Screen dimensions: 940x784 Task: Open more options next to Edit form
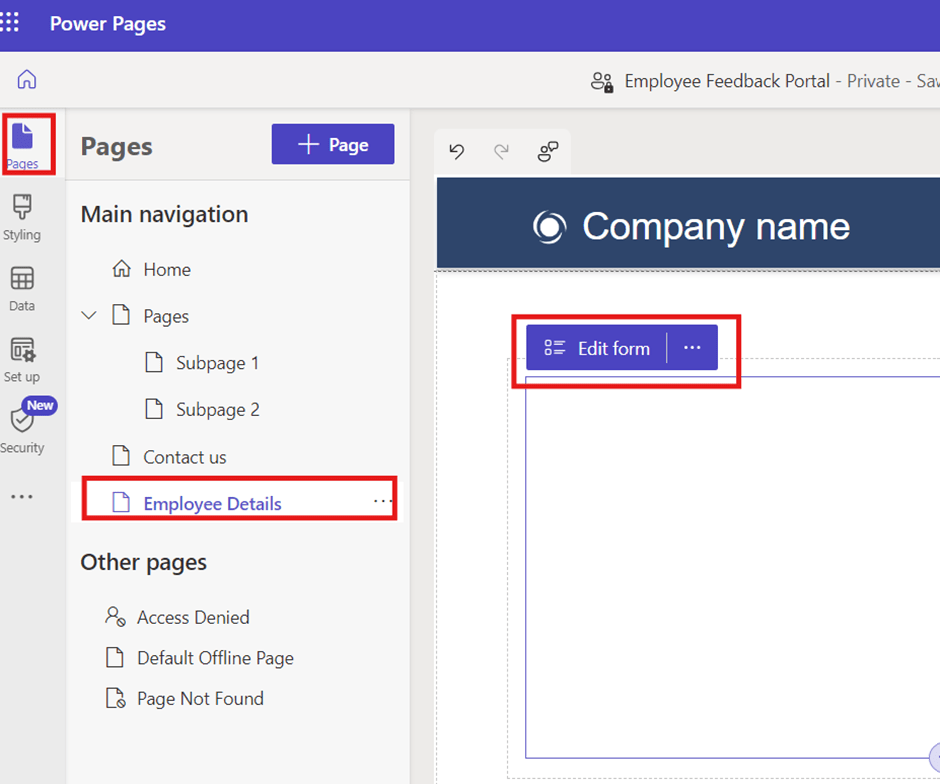(x=692, y=348)
